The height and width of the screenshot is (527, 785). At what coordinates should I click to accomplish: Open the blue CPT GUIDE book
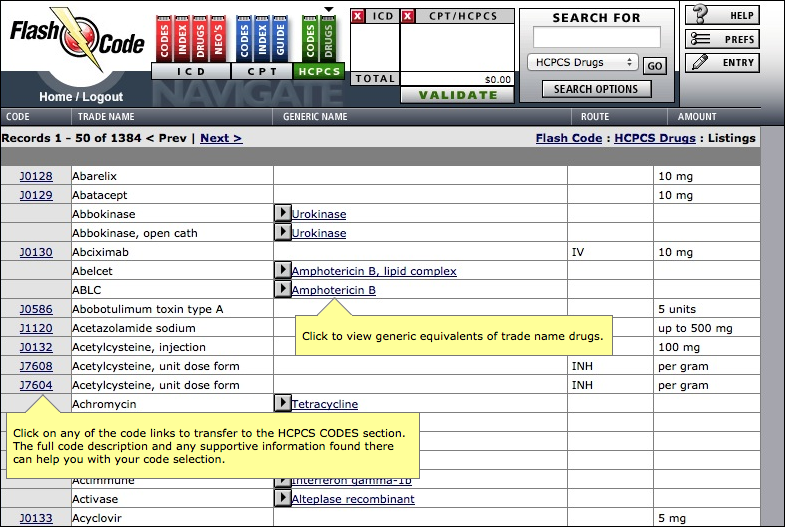pos(280,40)
